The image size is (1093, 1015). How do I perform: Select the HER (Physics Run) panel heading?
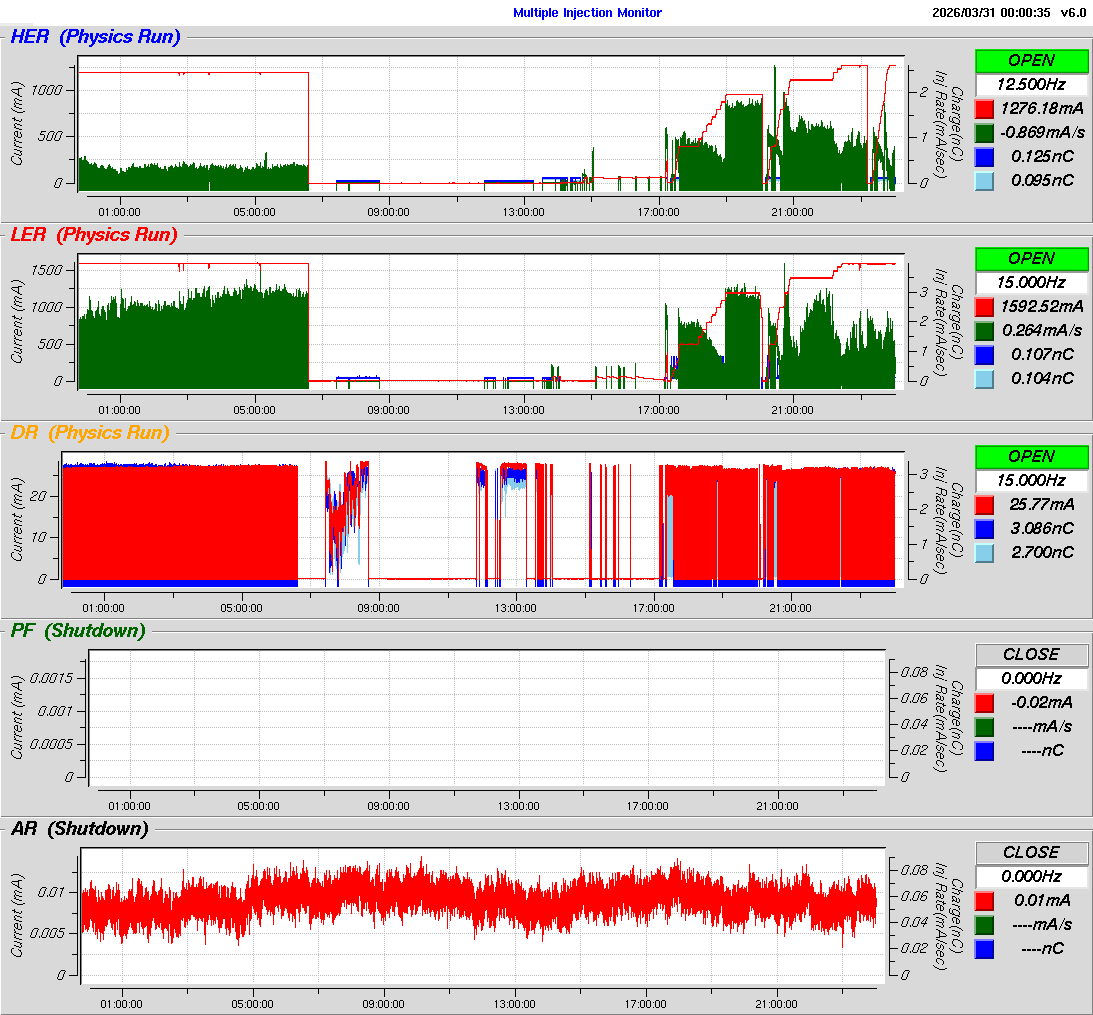coord(95,37)
